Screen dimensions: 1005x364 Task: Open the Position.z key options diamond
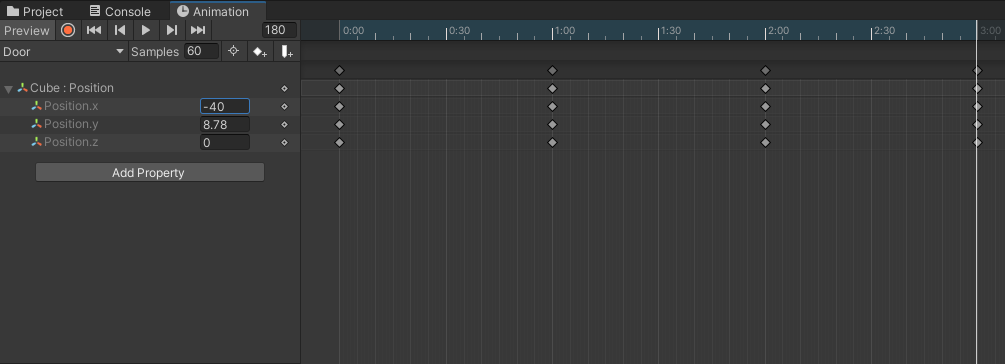coord(285,142)
